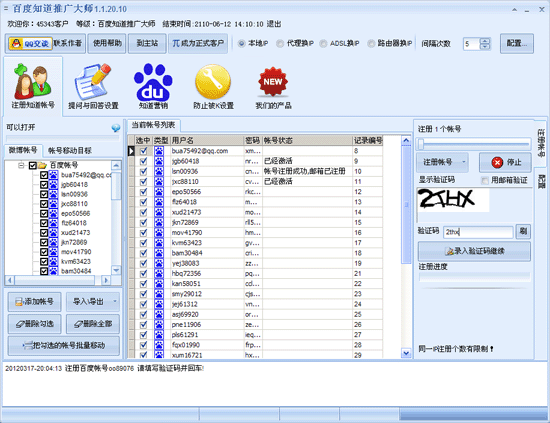Select the 帐号状态 column header

(307, 141)
